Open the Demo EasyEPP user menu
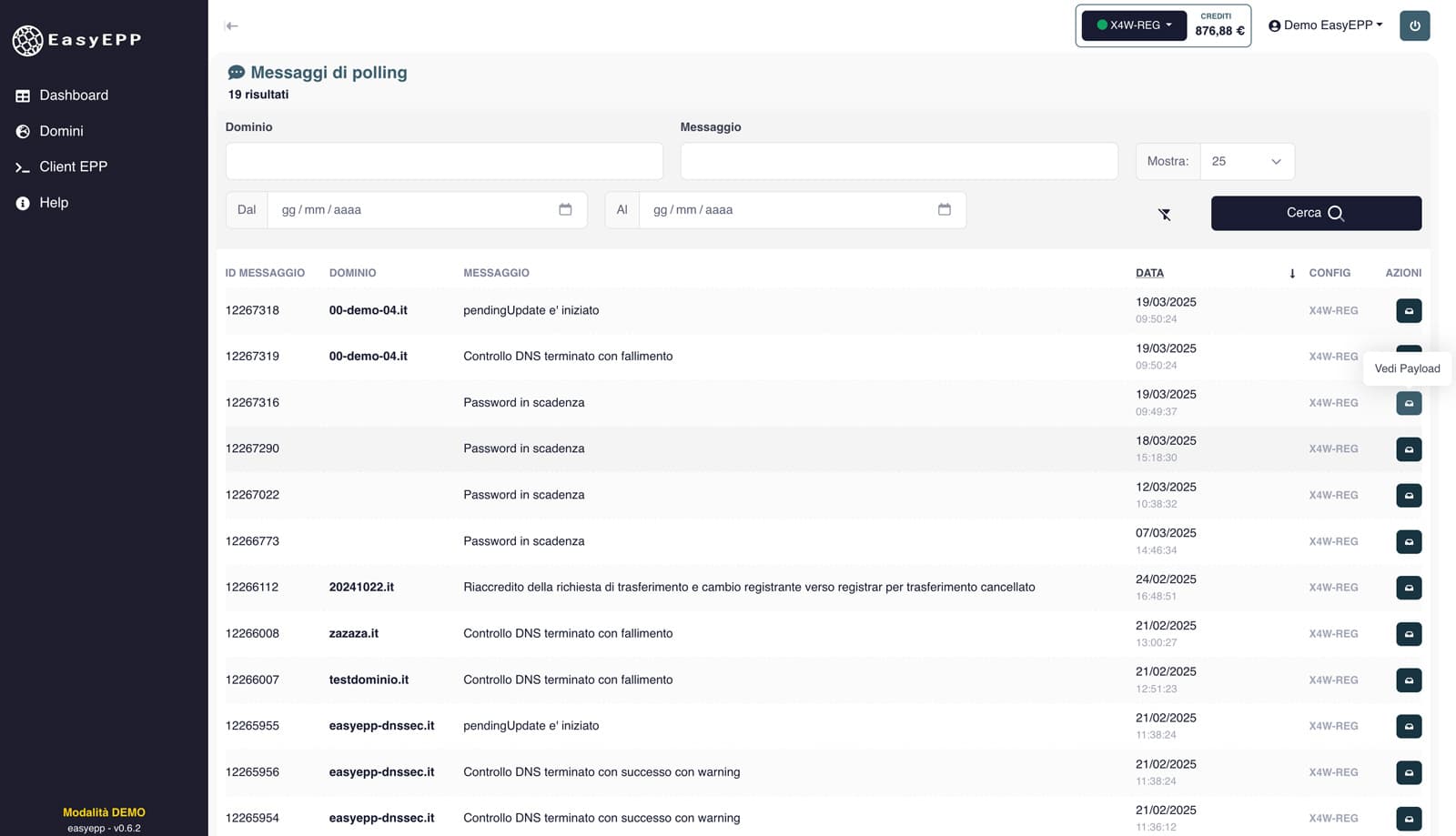The image size is (1456, 836). pos(1325,25)
